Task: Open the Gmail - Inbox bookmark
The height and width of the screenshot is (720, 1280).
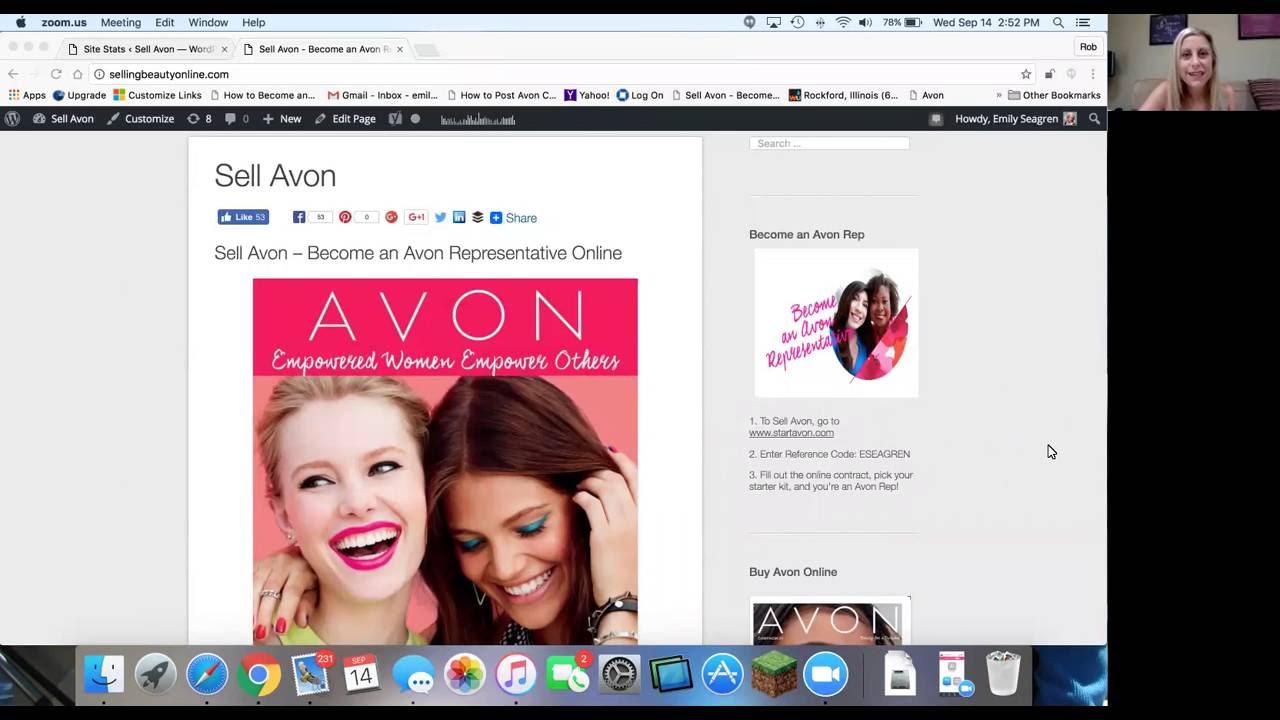Action: pyautogui.click(x=383, y=95)
